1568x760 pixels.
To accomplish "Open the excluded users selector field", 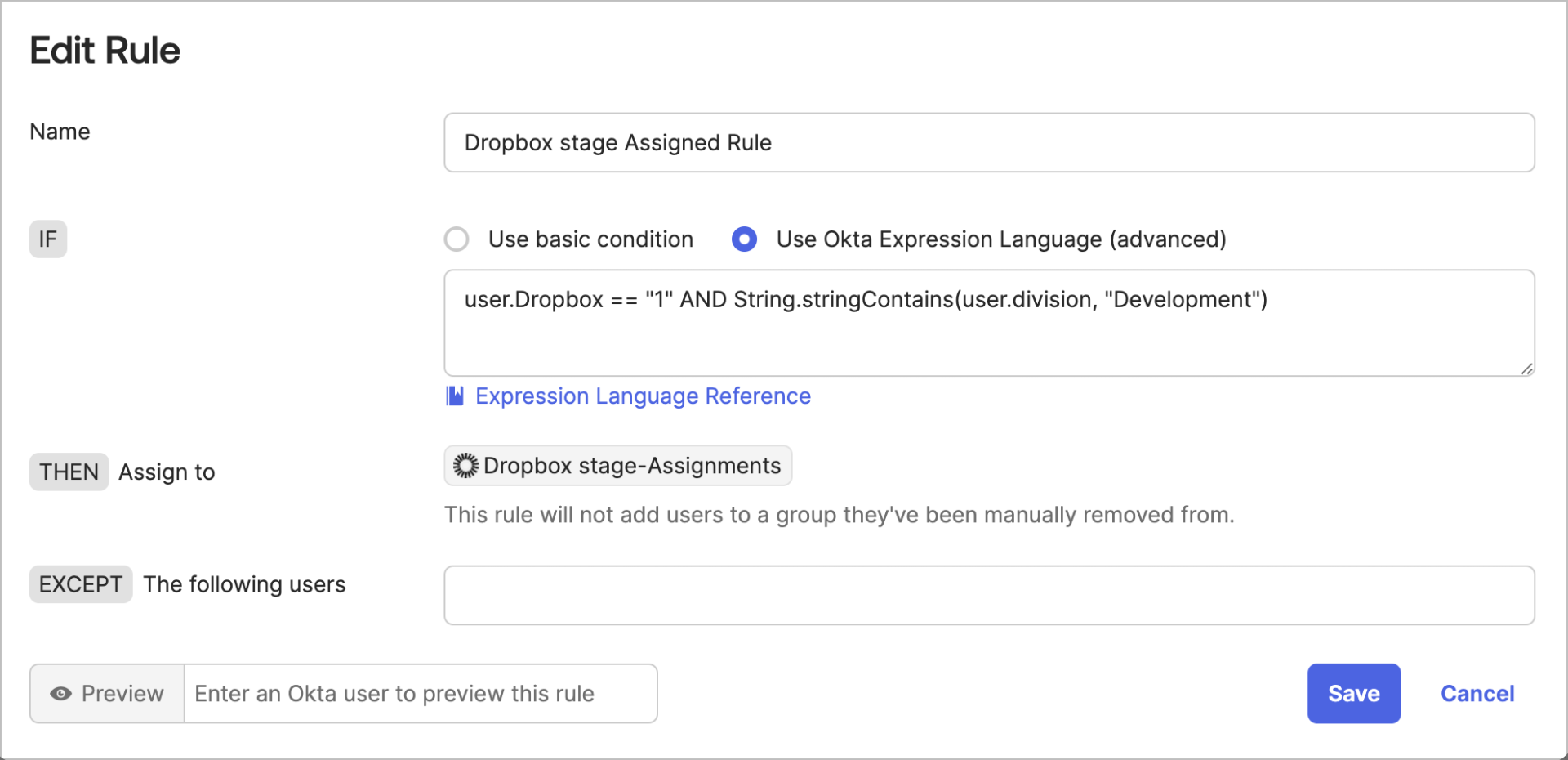I will click(988, 595).
